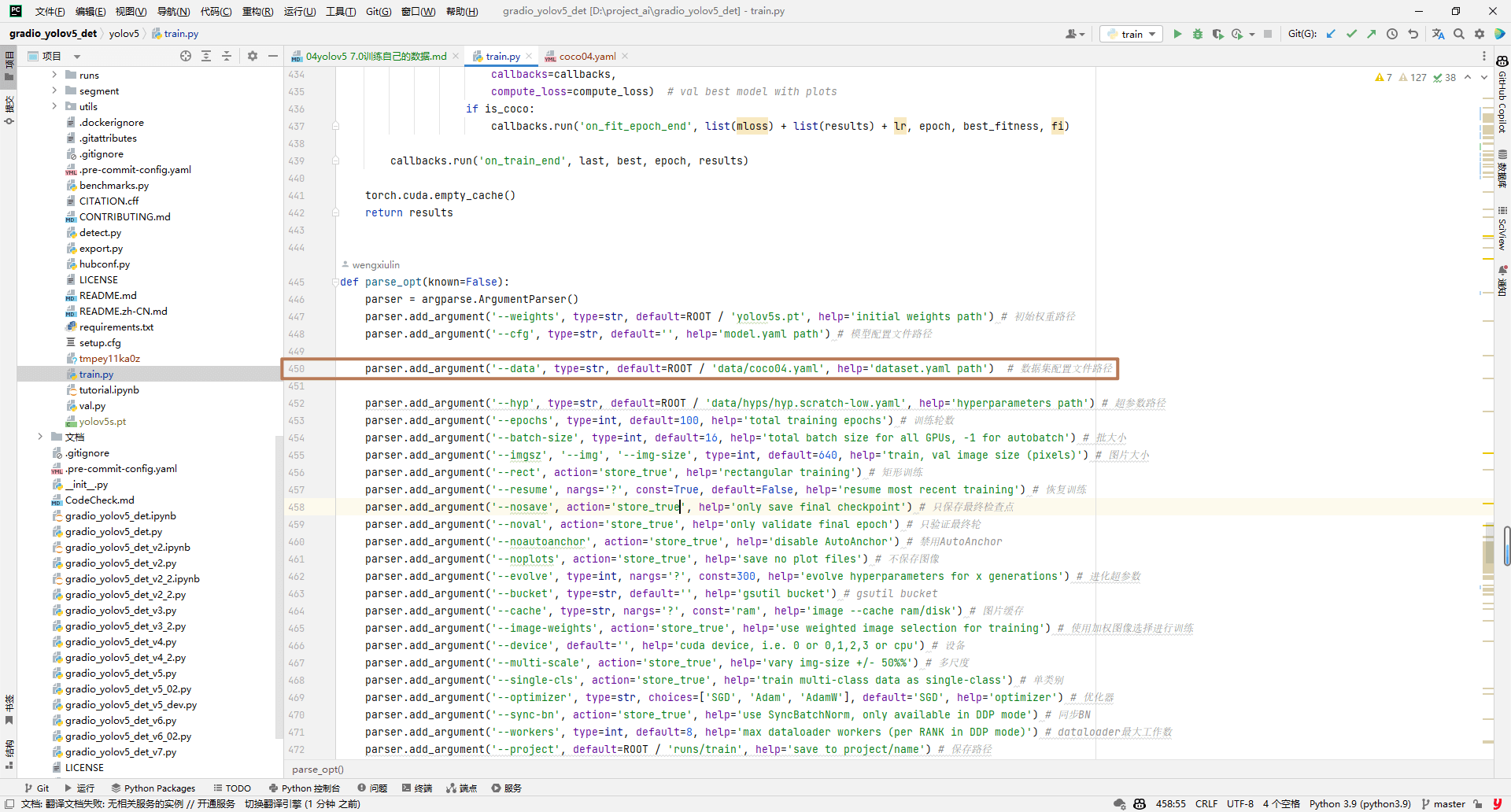The width and height of the screenshot is (1511, 812).
Task: Click CRLF line separator in status bar
Action: point(1206,803)
